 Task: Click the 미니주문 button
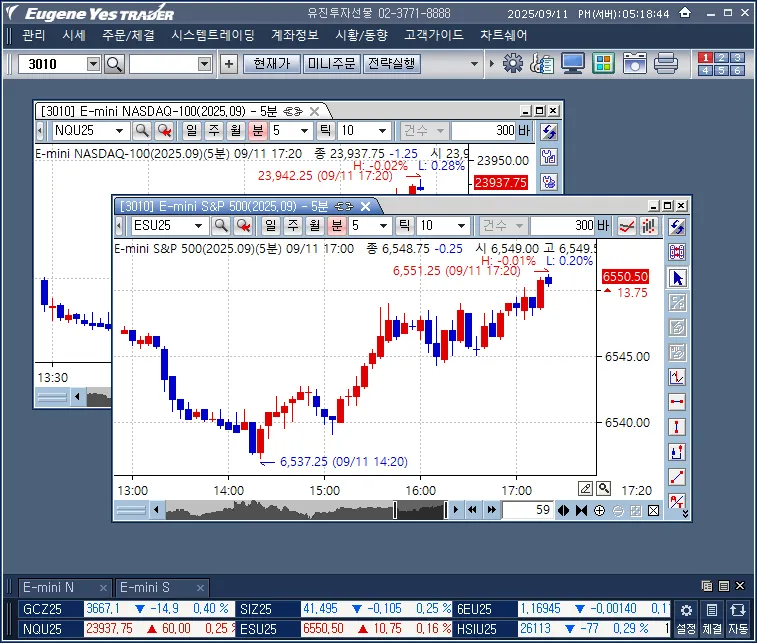click(331, 64)
